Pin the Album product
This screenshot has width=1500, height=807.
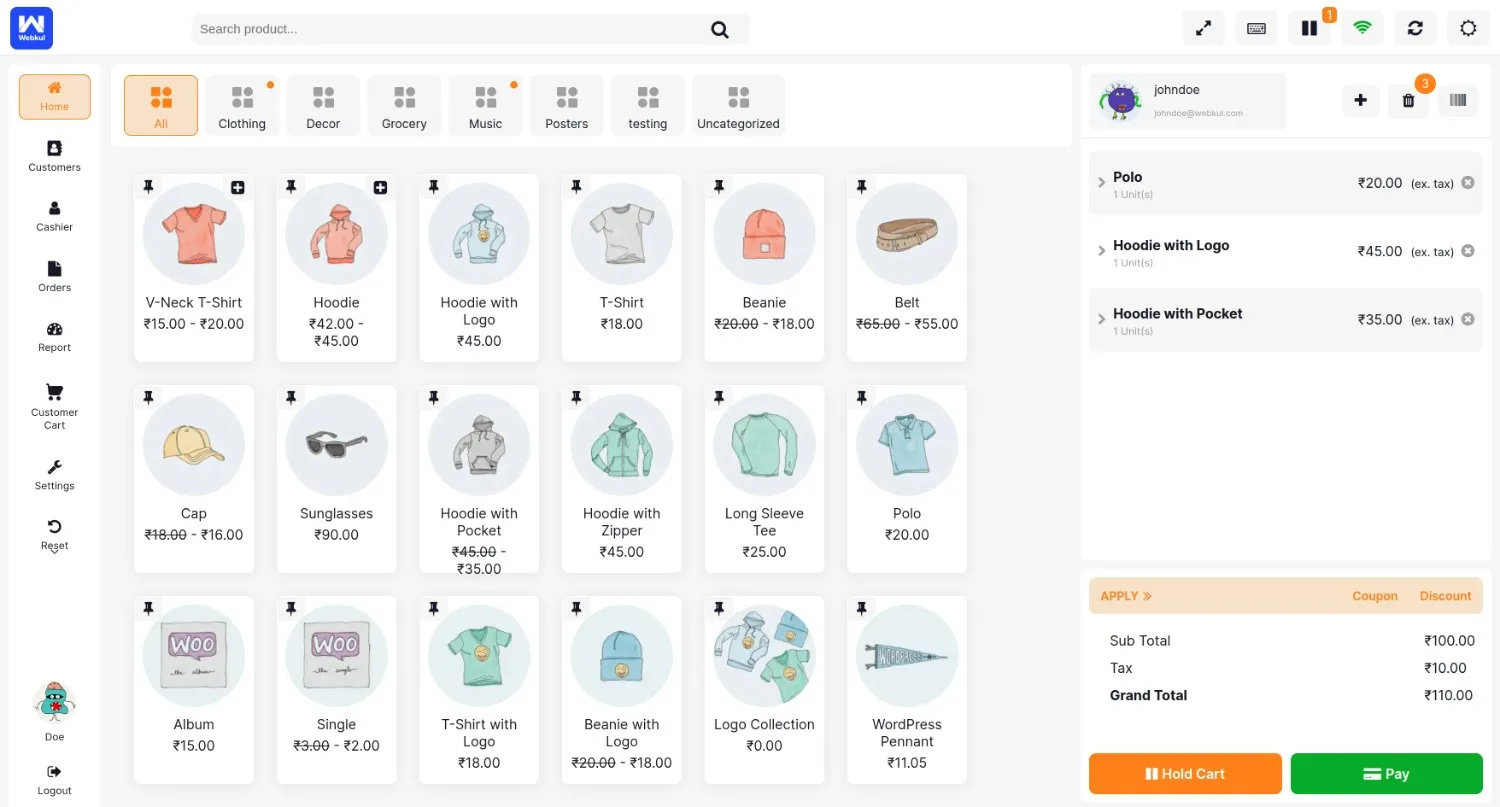coord(148,608)
